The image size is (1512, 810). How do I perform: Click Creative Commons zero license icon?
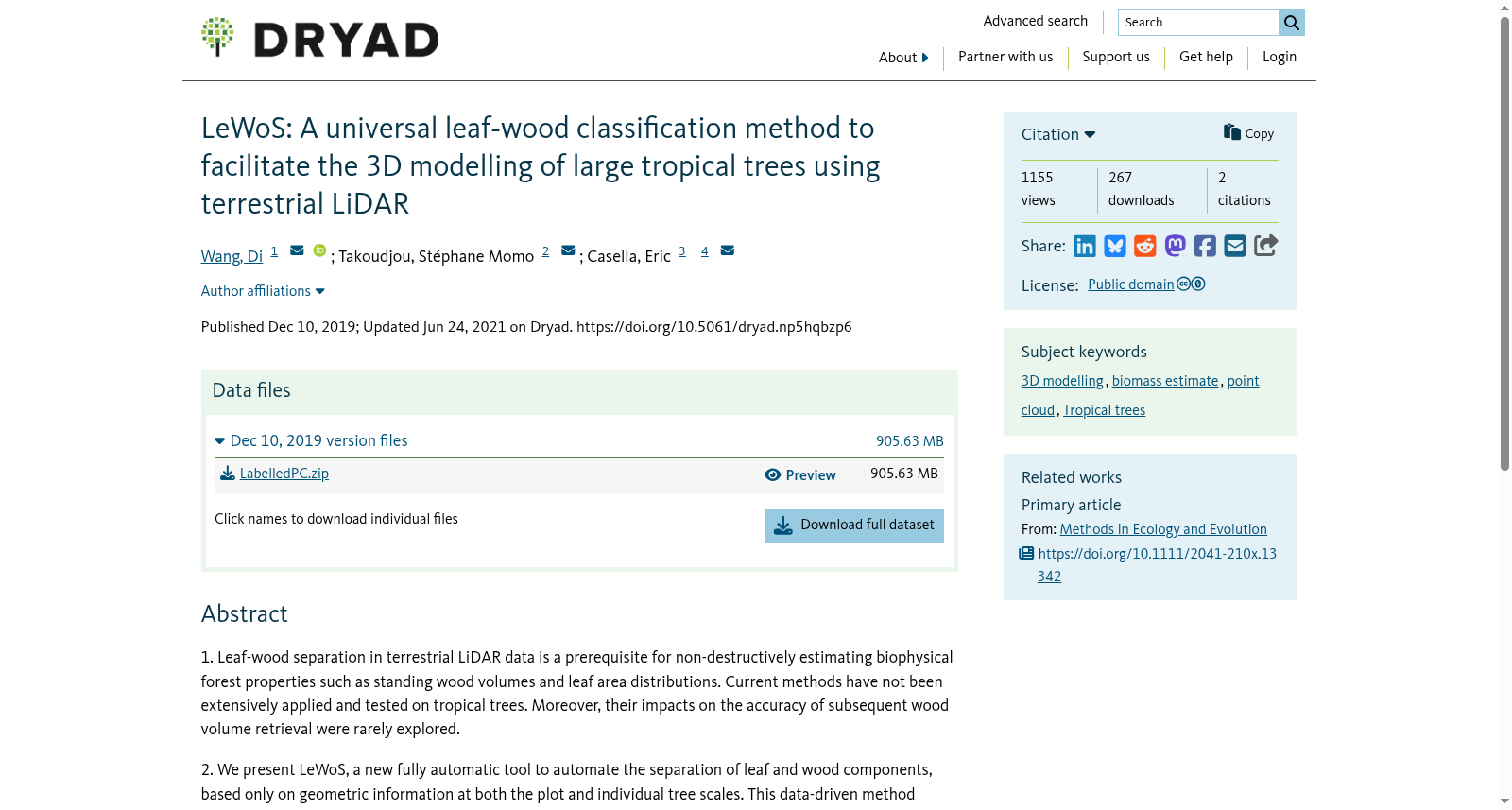(x=1191, y=284)
